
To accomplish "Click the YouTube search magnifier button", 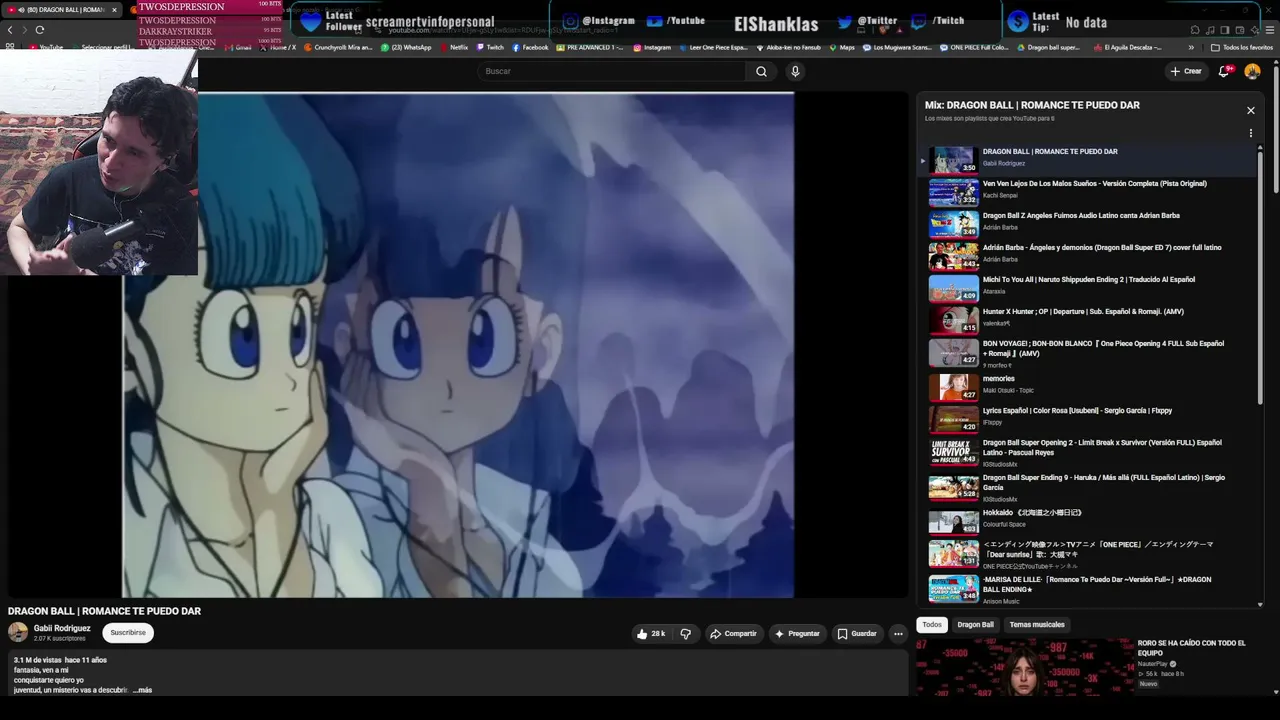I will point(761,71).
